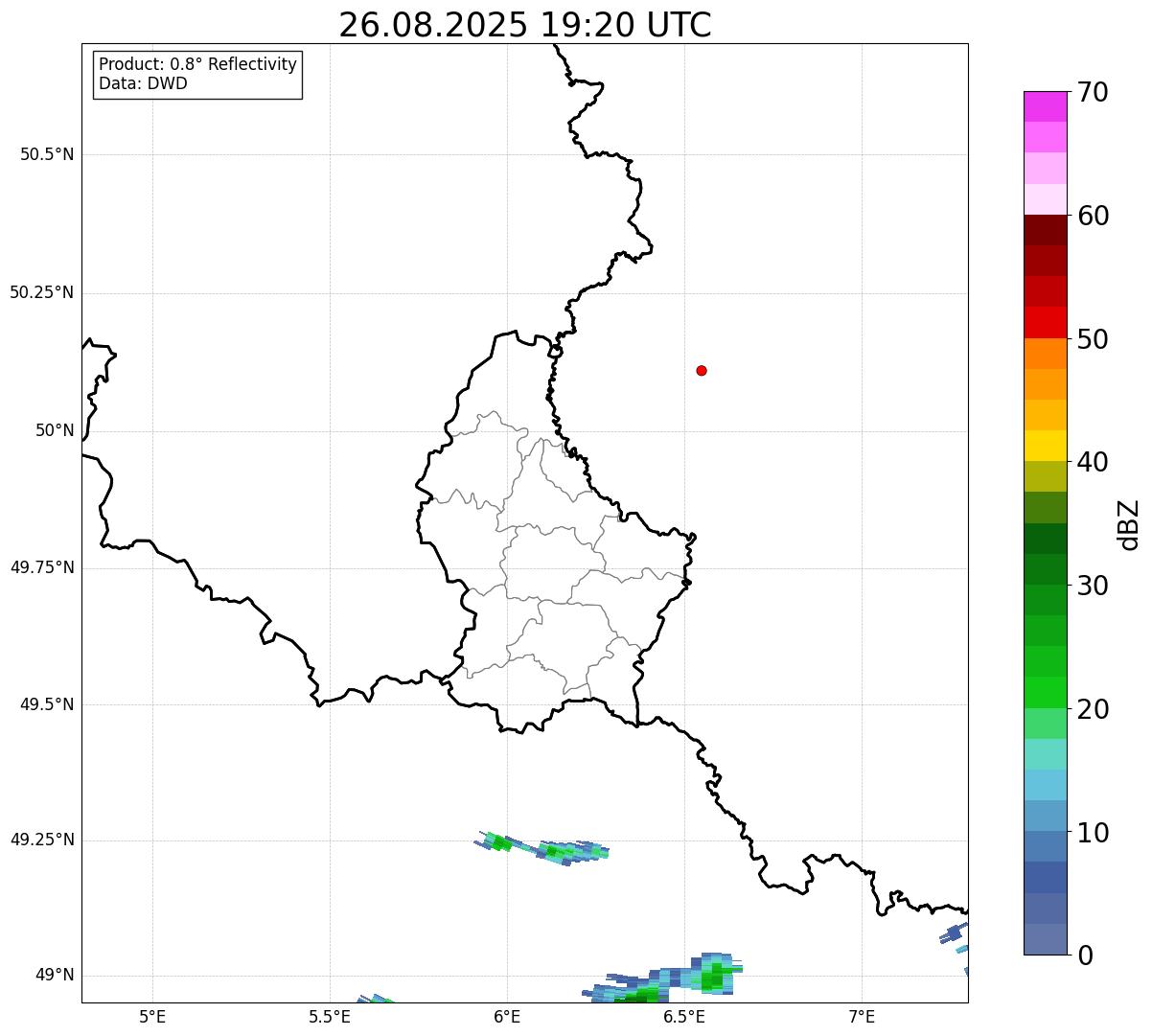Click the colorbar tick label 20
The image size is (1152, 1036).
click(x=1093, y=710)
